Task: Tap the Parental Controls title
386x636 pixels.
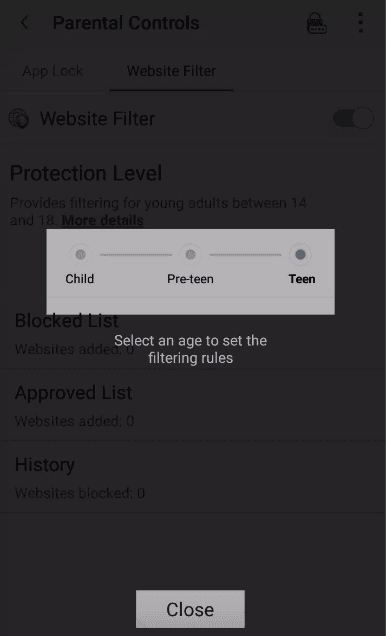Action: click(126, 23)
